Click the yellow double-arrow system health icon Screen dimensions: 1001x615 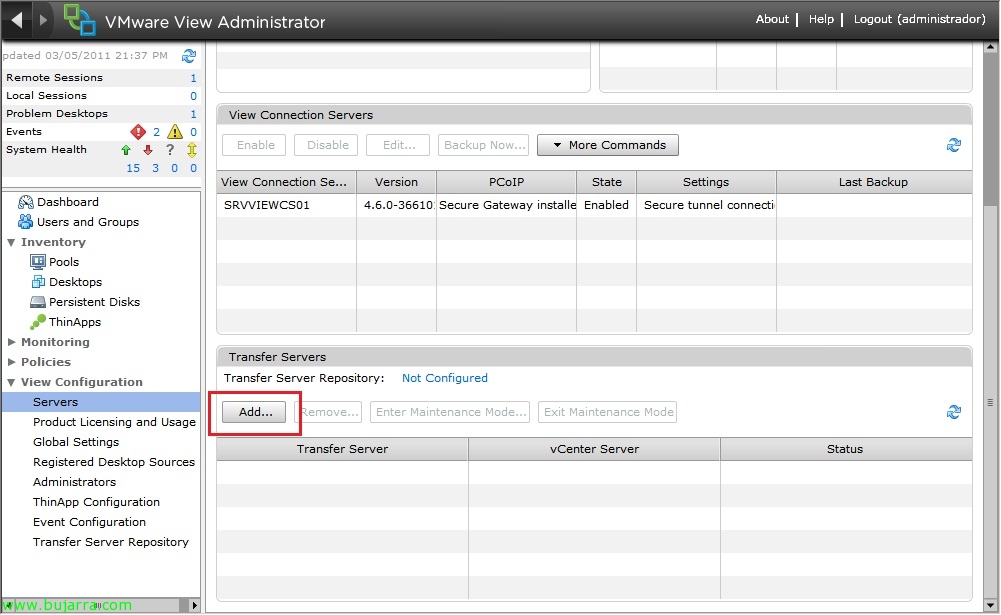(x=192, y=150)
